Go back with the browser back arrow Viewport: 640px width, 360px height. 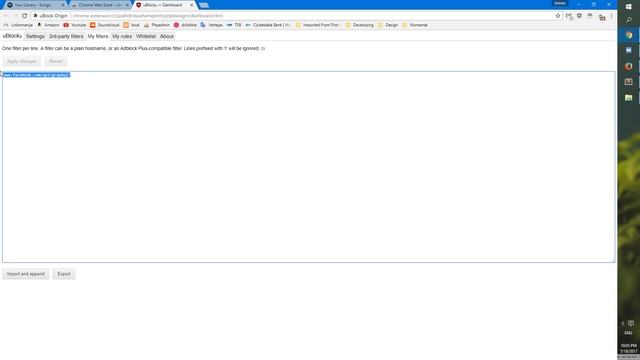pos(5,16)
